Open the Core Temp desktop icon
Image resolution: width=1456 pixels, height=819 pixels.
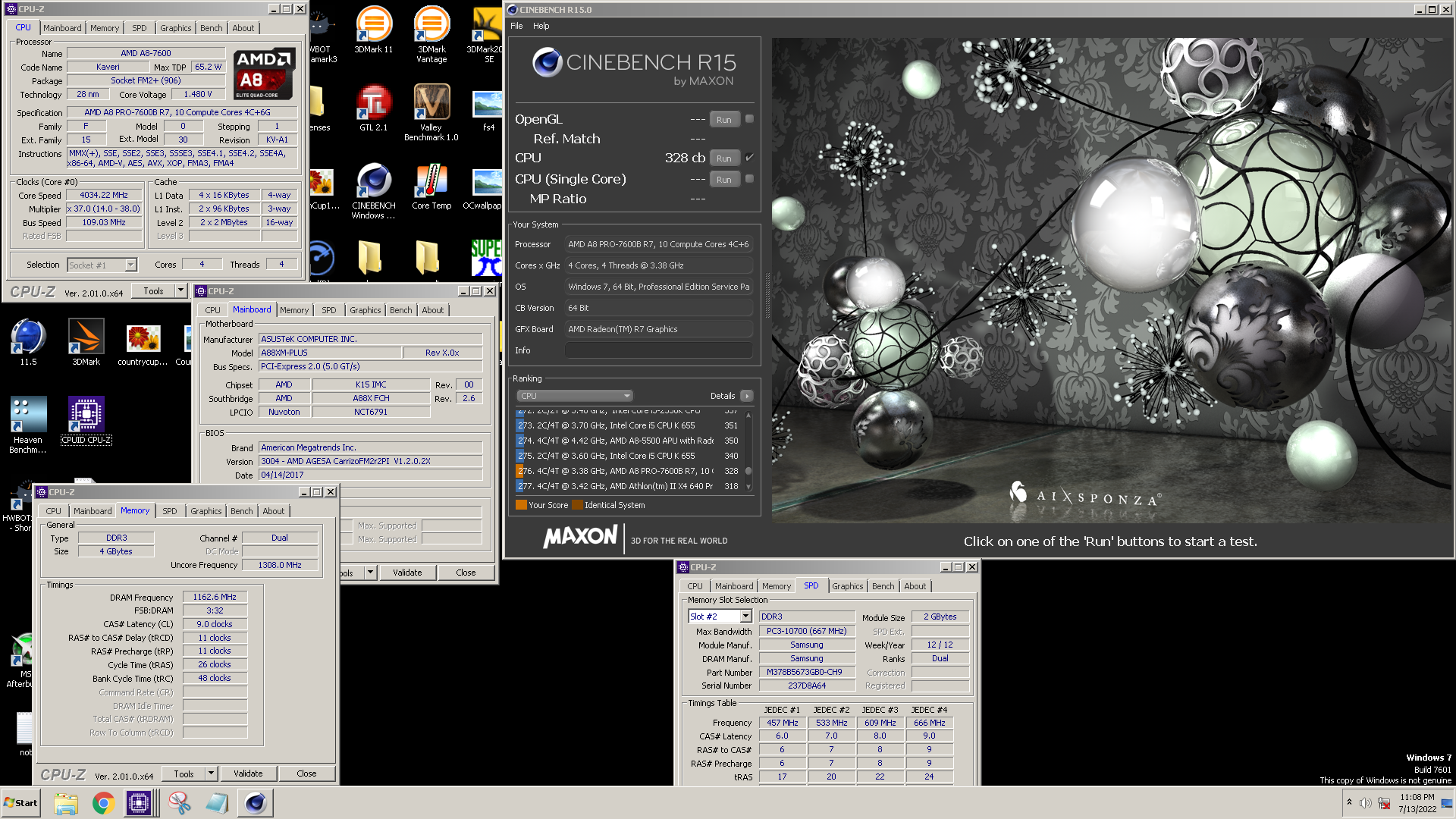[431, 187]
